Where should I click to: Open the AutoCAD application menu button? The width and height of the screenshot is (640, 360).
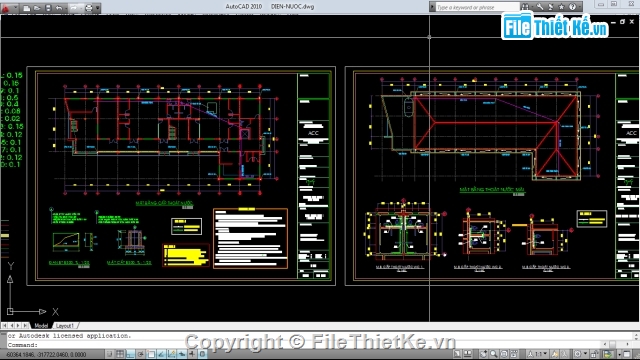[x=6, y=7]
